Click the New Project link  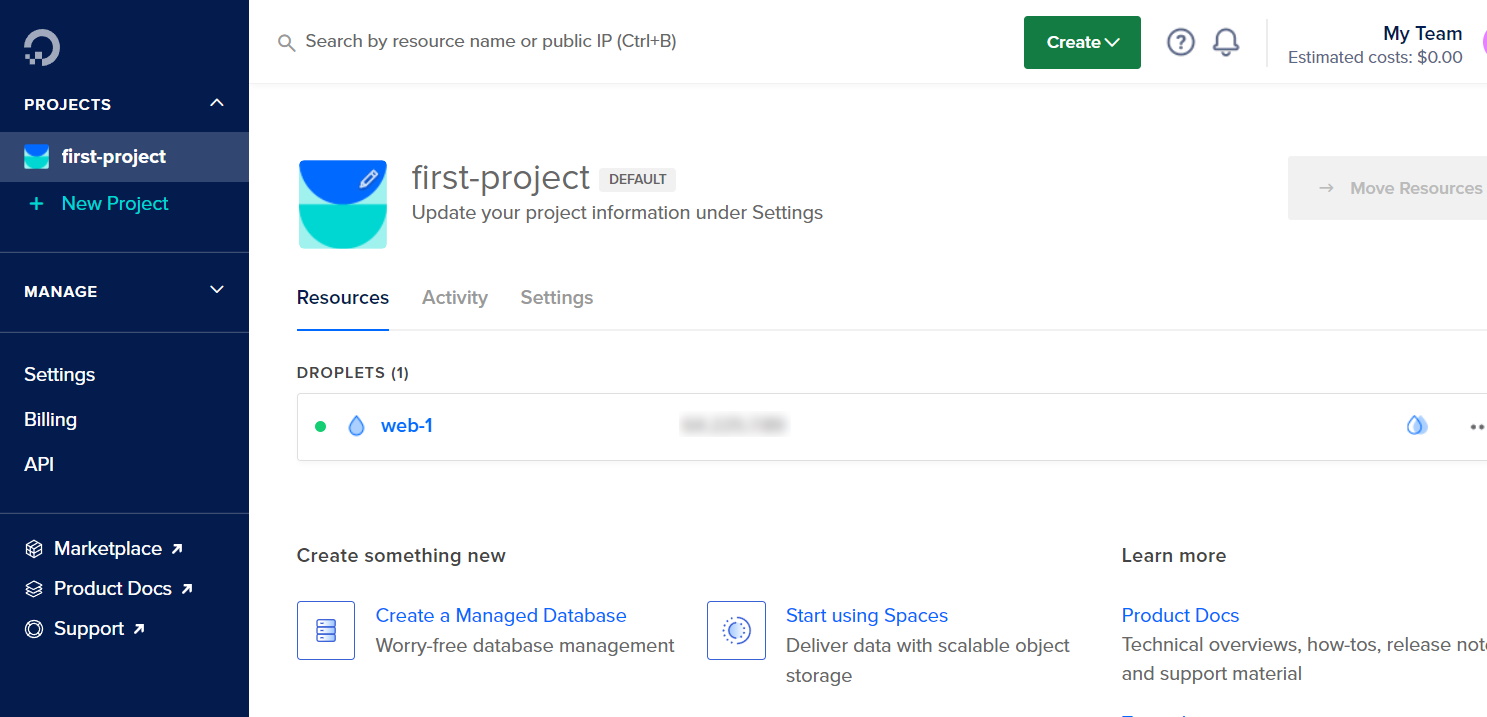coord(115,204)
